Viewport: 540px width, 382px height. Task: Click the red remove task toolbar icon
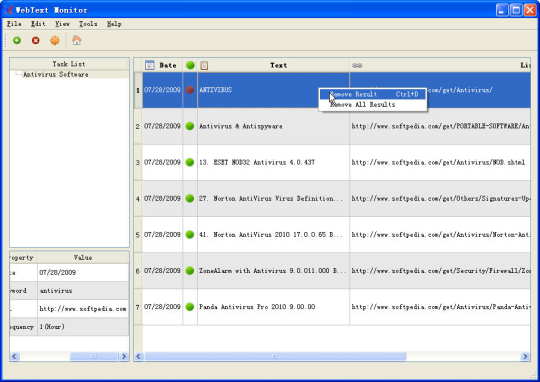tap(35, 40)
